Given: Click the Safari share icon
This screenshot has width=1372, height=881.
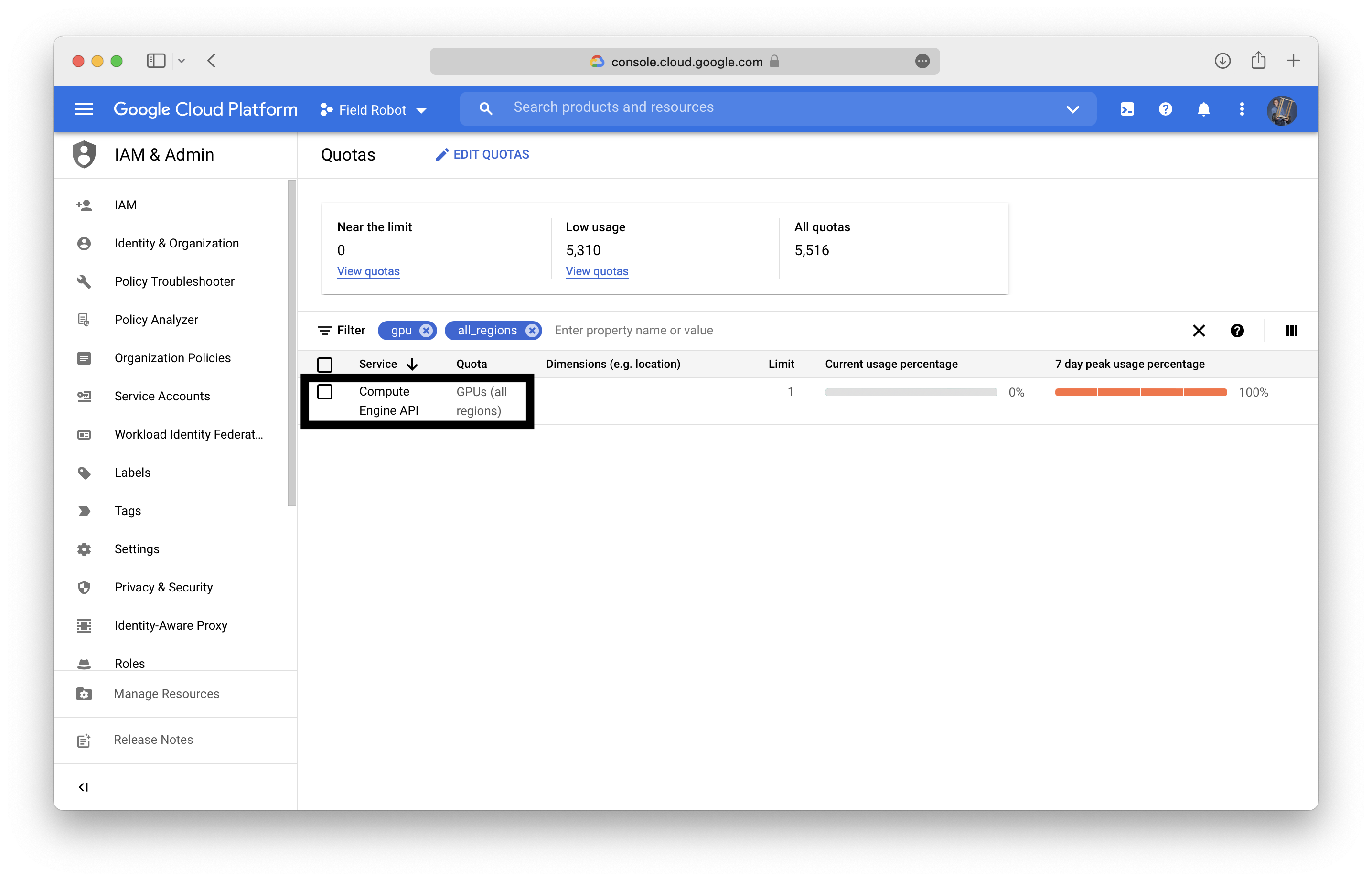Looking at the screenshot, I should coord(1258,60).
